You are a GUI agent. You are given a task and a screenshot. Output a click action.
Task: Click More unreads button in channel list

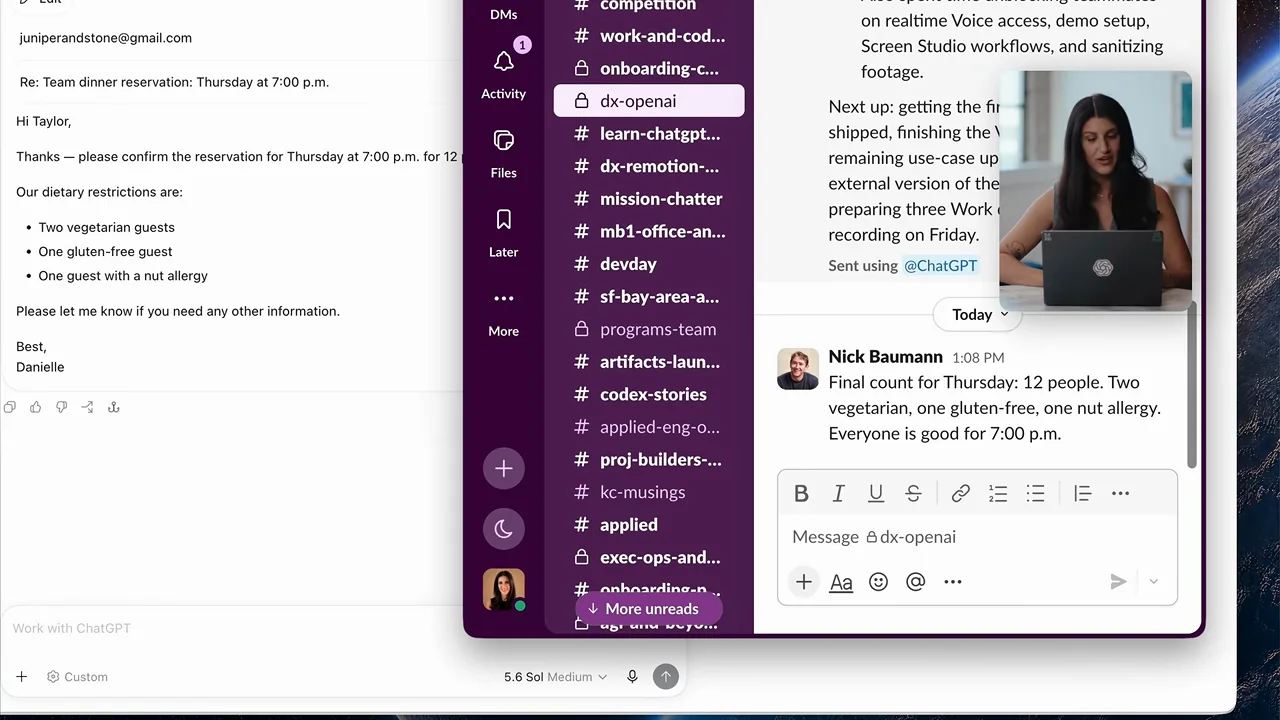pos(648,609)
